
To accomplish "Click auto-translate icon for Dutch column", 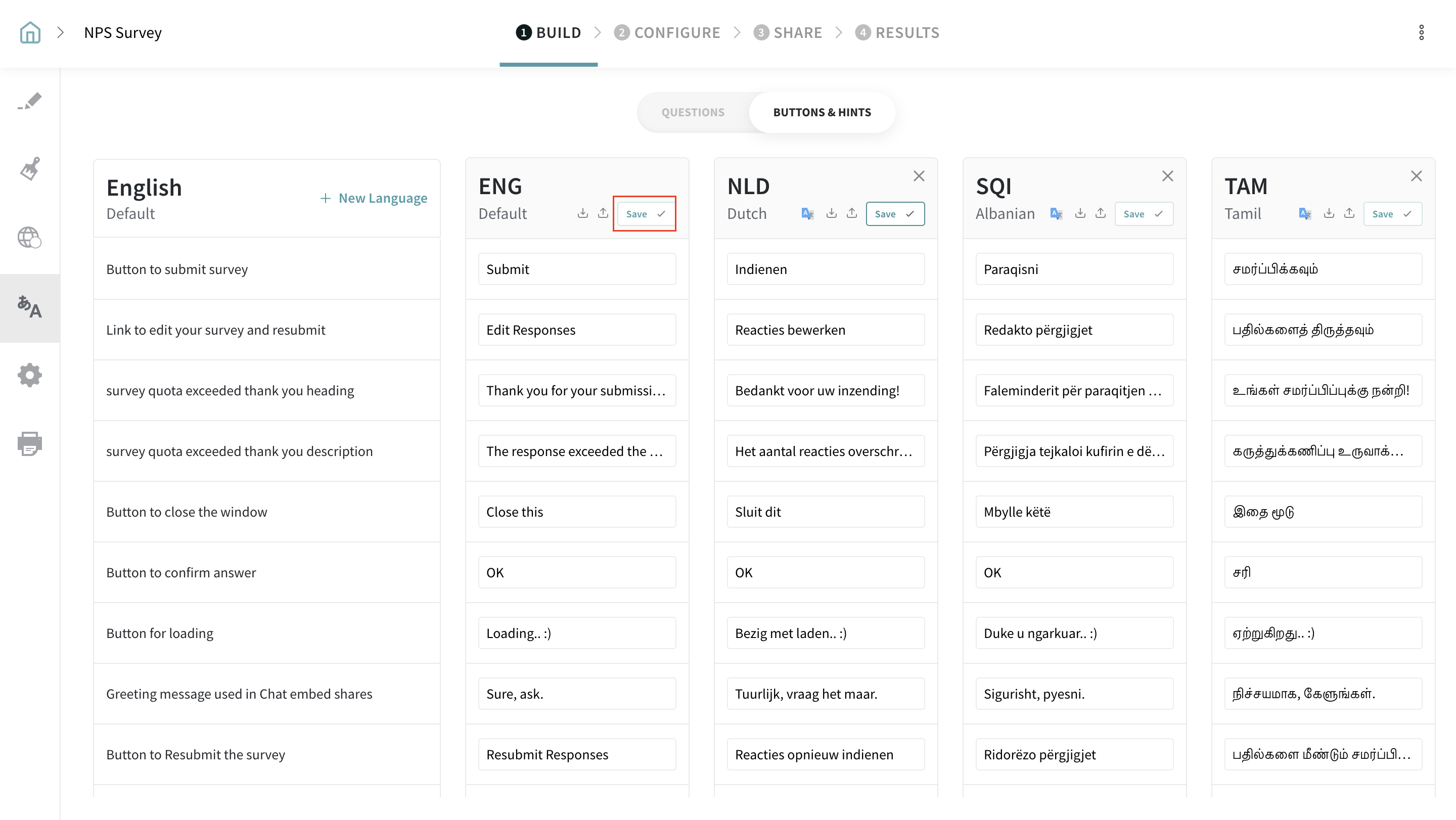I will click(x=807, y=214).
